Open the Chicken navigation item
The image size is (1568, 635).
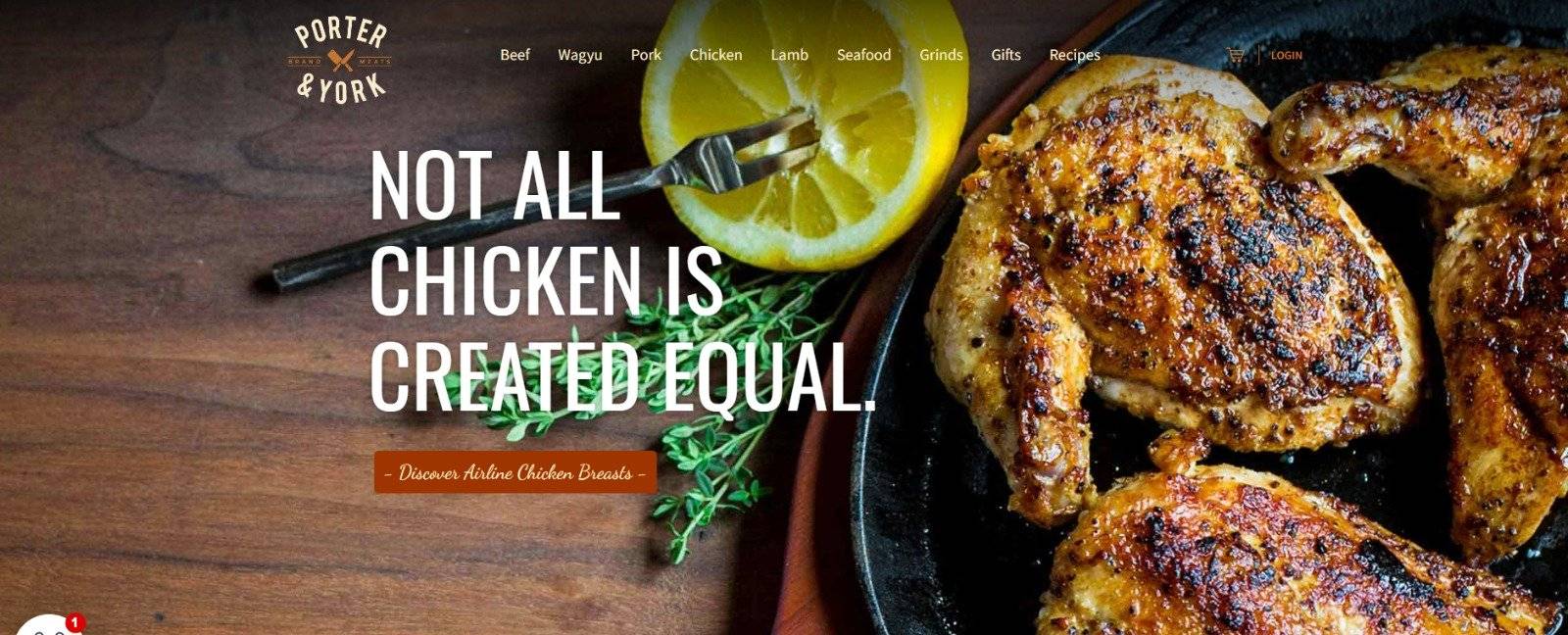[x=715, y=55]
